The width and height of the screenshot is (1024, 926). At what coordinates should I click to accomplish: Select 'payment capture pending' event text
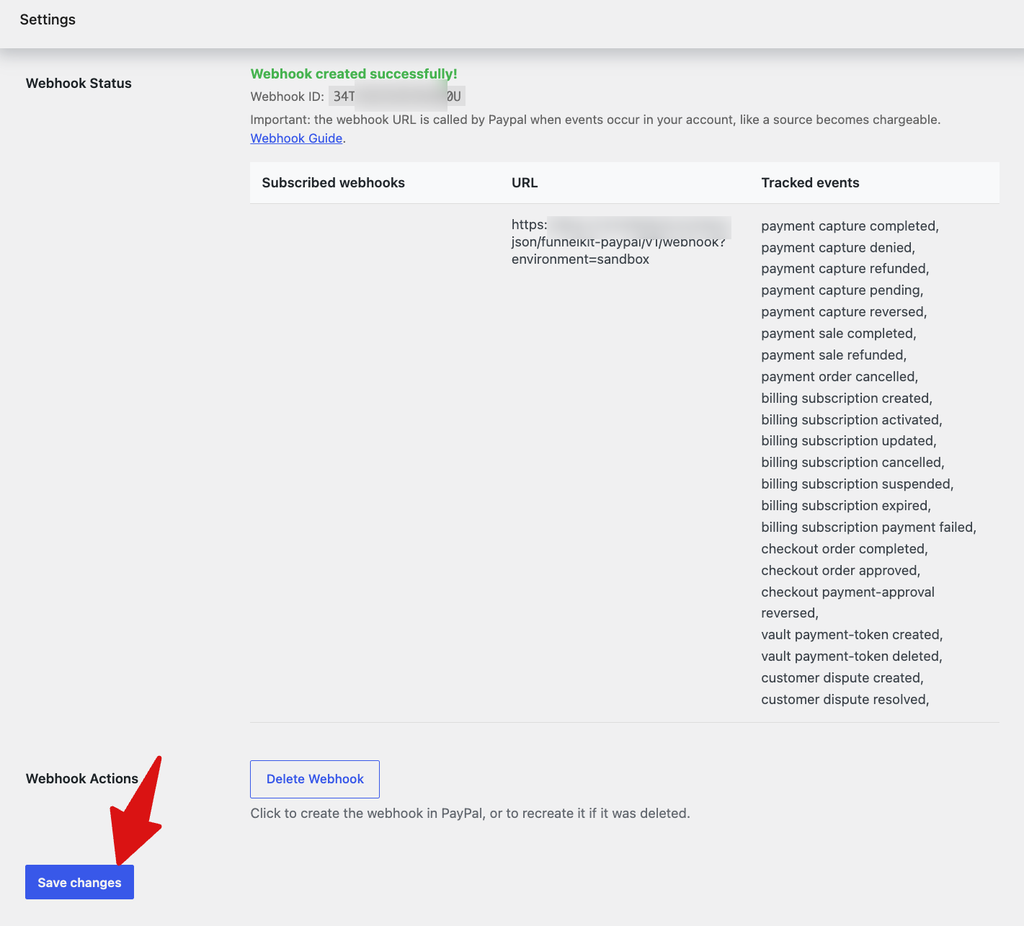click(x=842, y=290)
